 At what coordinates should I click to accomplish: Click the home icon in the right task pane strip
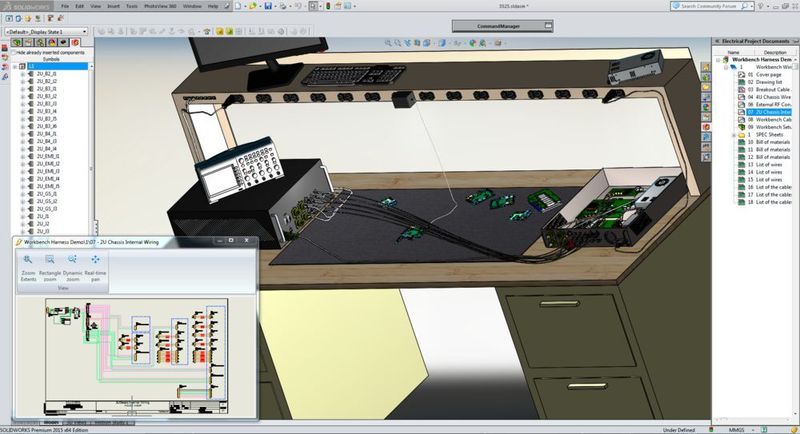(x=706, y=67)
